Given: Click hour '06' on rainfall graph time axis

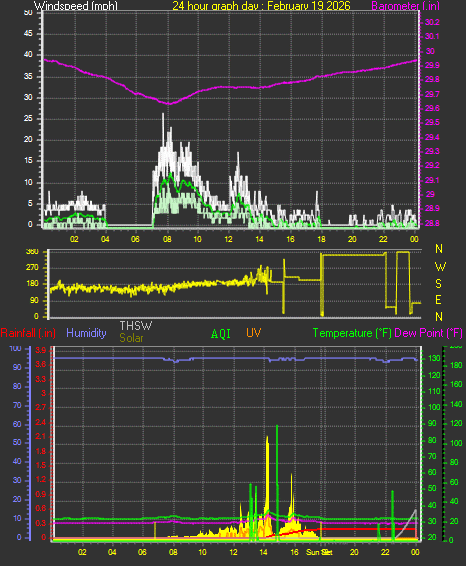Looking at the screenshot, I should pyautogui.click(x=142, y=552).
